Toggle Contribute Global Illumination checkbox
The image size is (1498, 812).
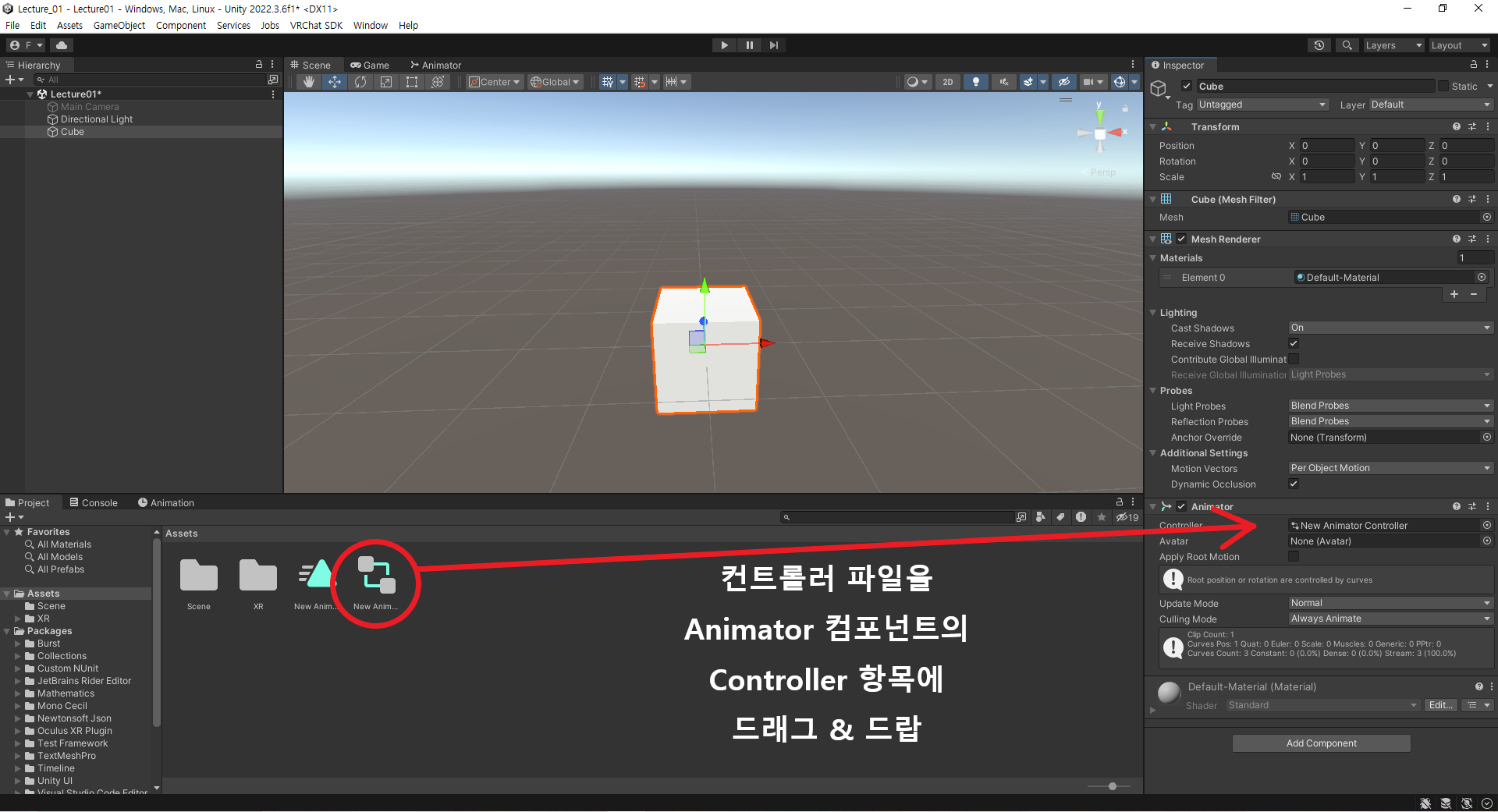click(1294, 360)
